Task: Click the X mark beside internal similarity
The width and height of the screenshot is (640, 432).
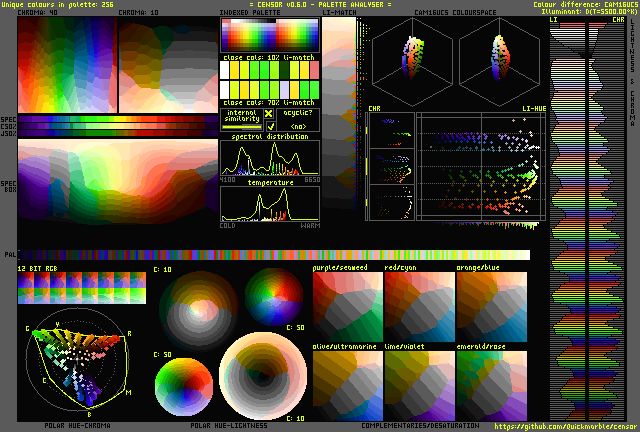Action: pyautogui.click(x=268, y=114)
